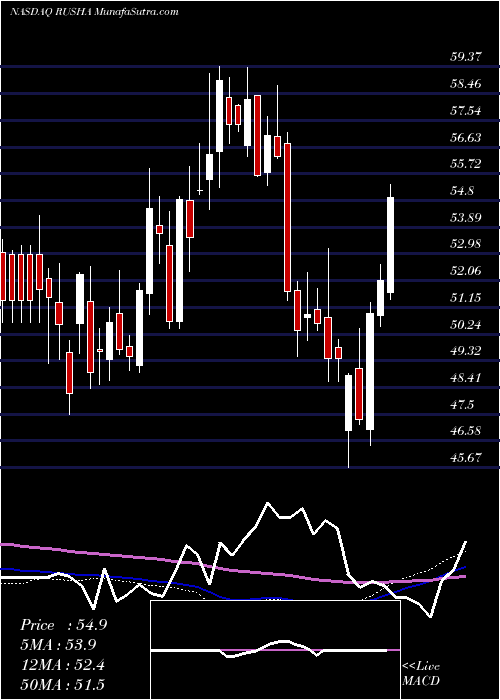Viewport: 500px width, 700px height.
Task: Click the 58.46 price axis label
Action: point(465,83)
